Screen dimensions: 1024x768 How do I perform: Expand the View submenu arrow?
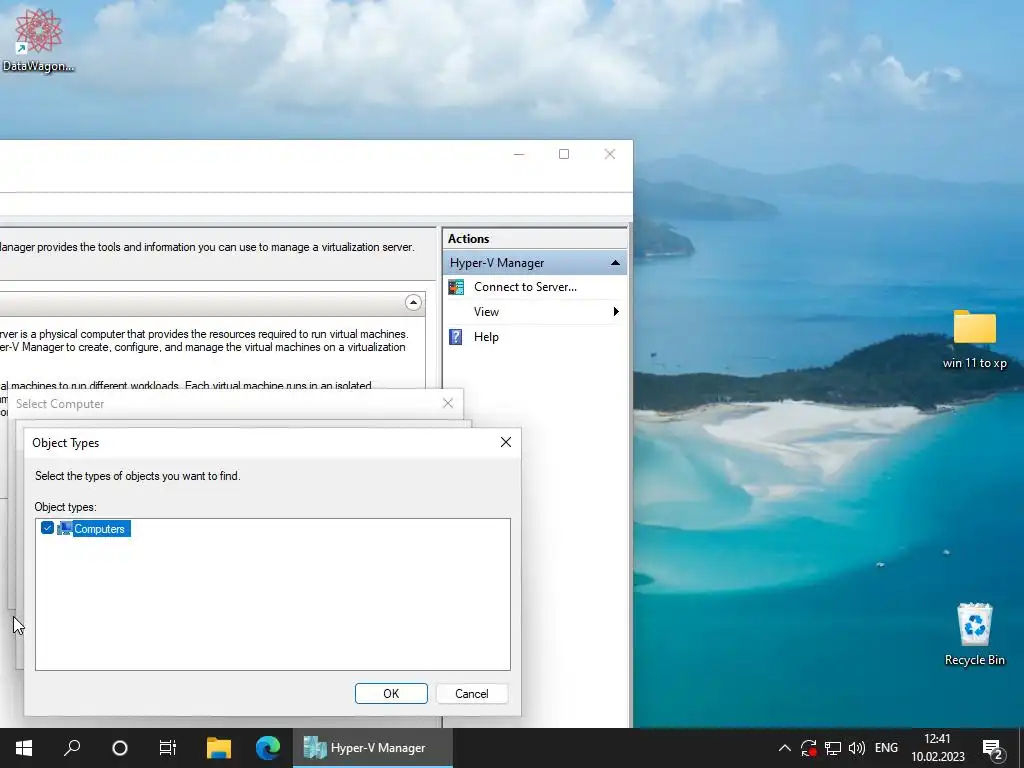pos(615,312)
